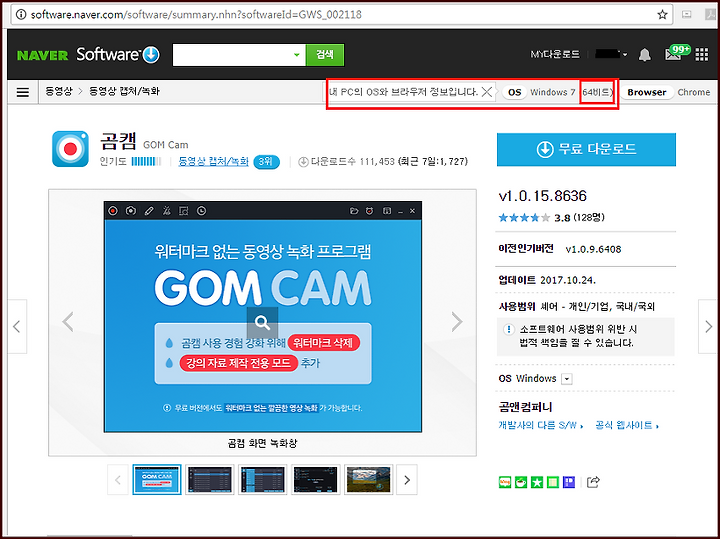Image resolution: width=720 pixels, height=539 pixels.
Task: Click the (128명) reviewer count
Action: [x=589, y=218]
